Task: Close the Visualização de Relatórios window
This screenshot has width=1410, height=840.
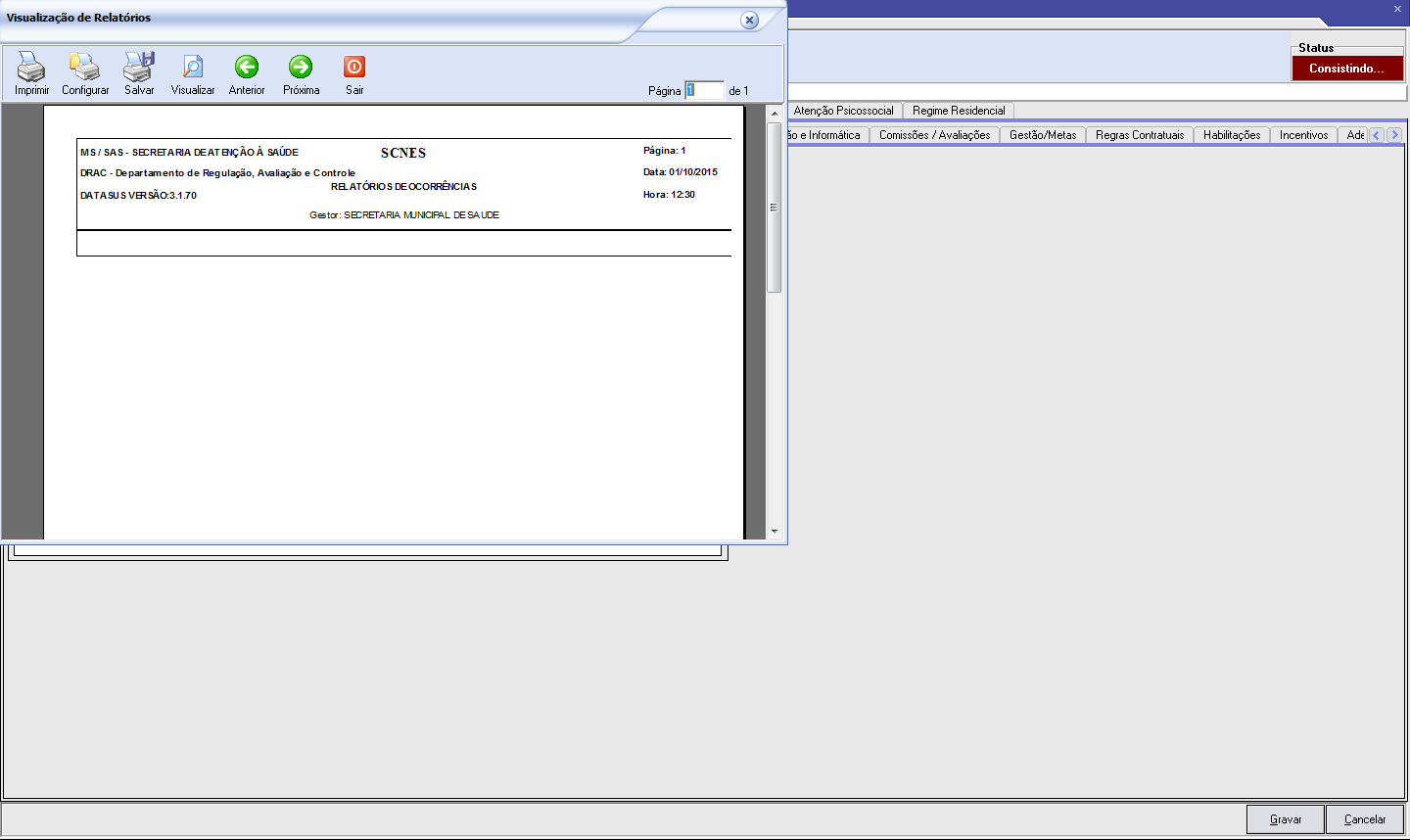Action: pos(749,21)
